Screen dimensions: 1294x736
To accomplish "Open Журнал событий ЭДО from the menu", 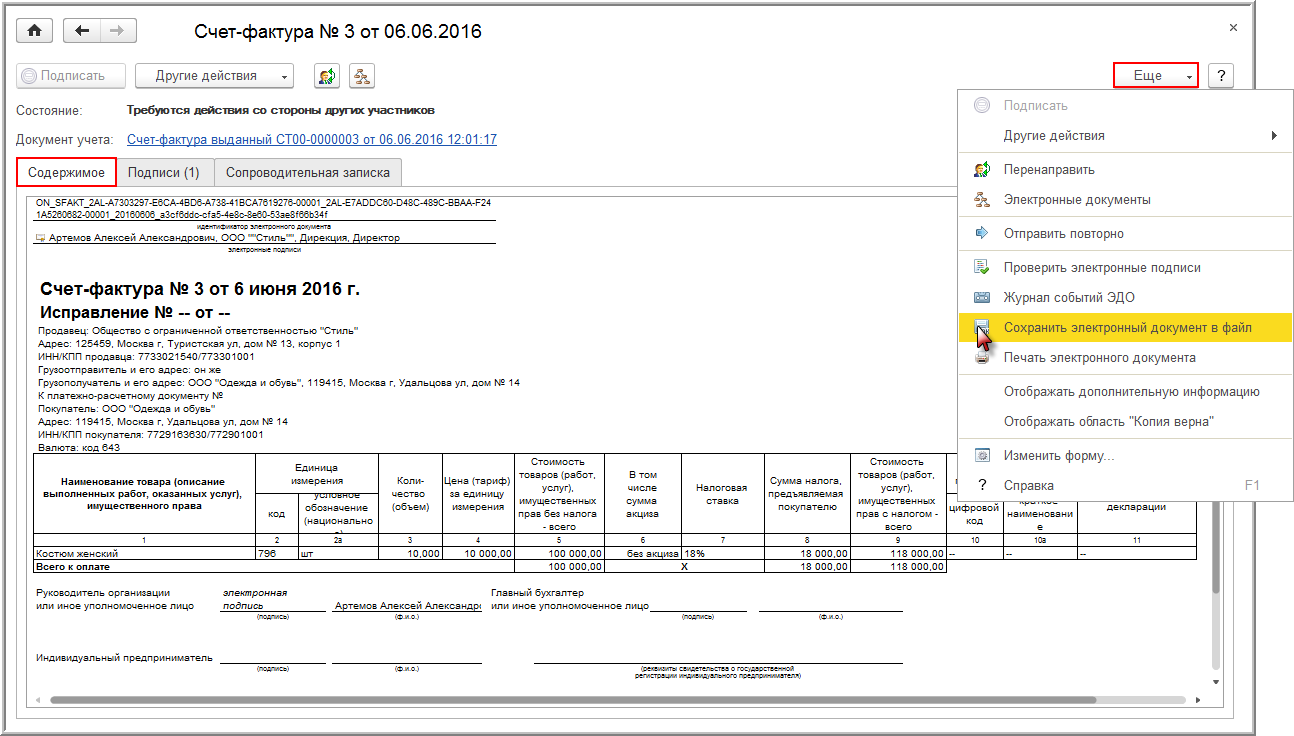I will 1125,298.
